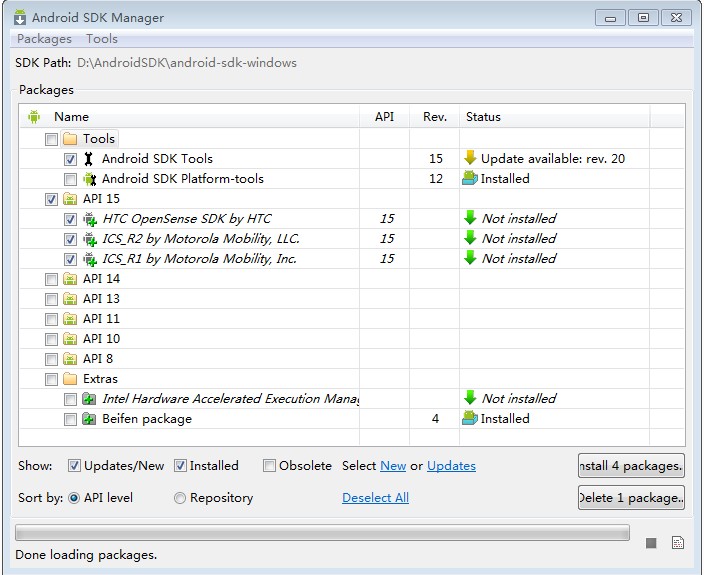Screen dimensions: 704x575
Task: Check the API 14 checkbox
Action: point(52,279)
